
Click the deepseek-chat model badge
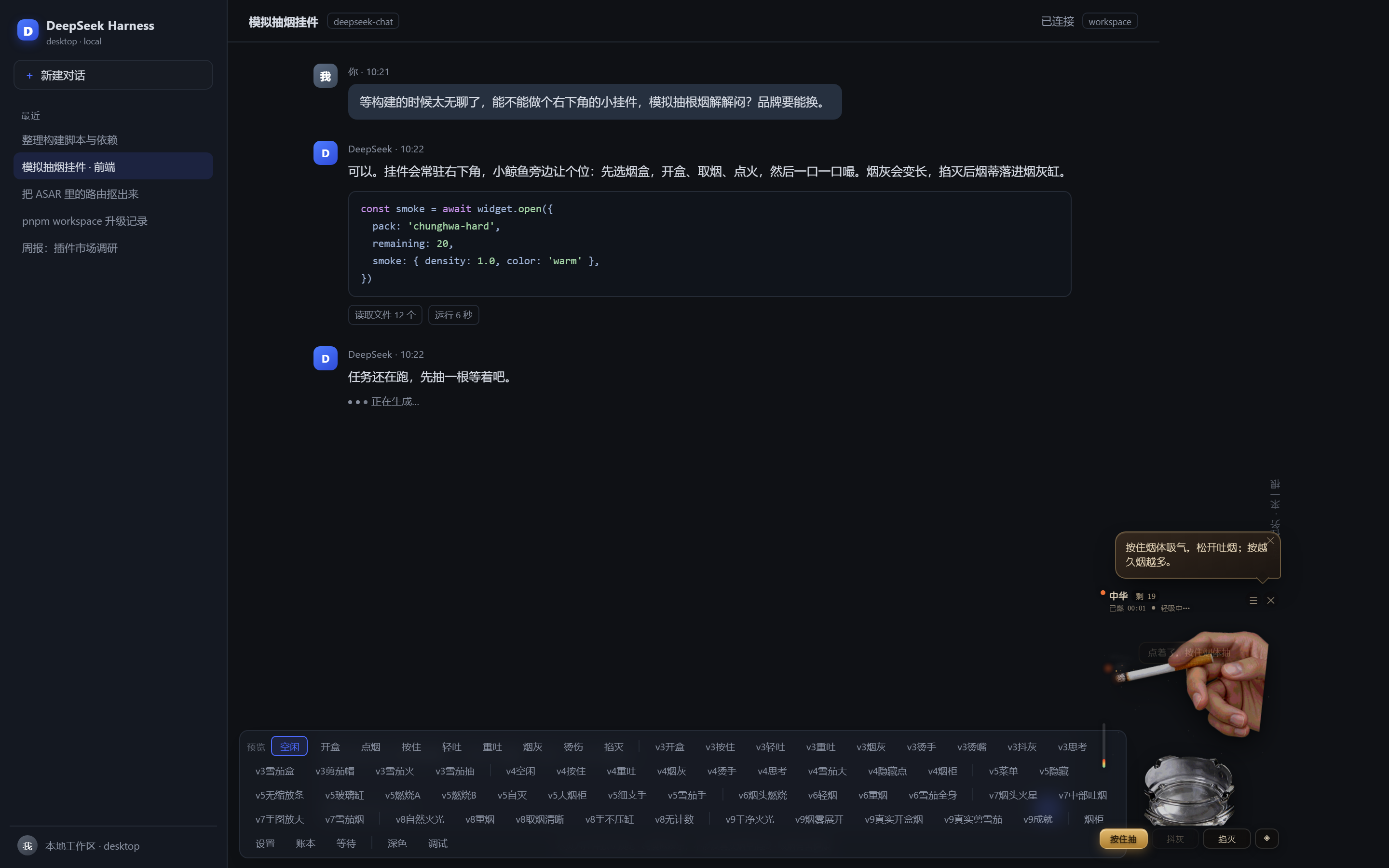(363, 22)
